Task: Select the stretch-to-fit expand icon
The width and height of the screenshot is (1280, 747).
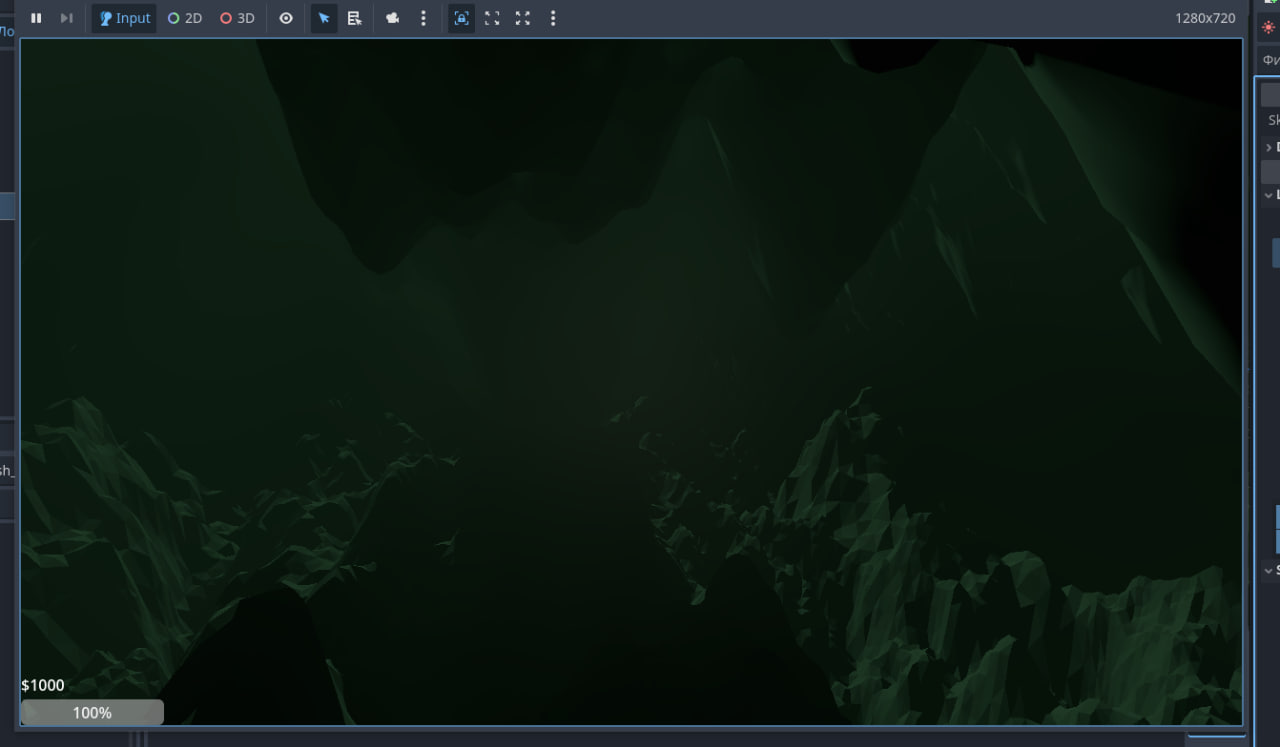Action: point(522,18)
